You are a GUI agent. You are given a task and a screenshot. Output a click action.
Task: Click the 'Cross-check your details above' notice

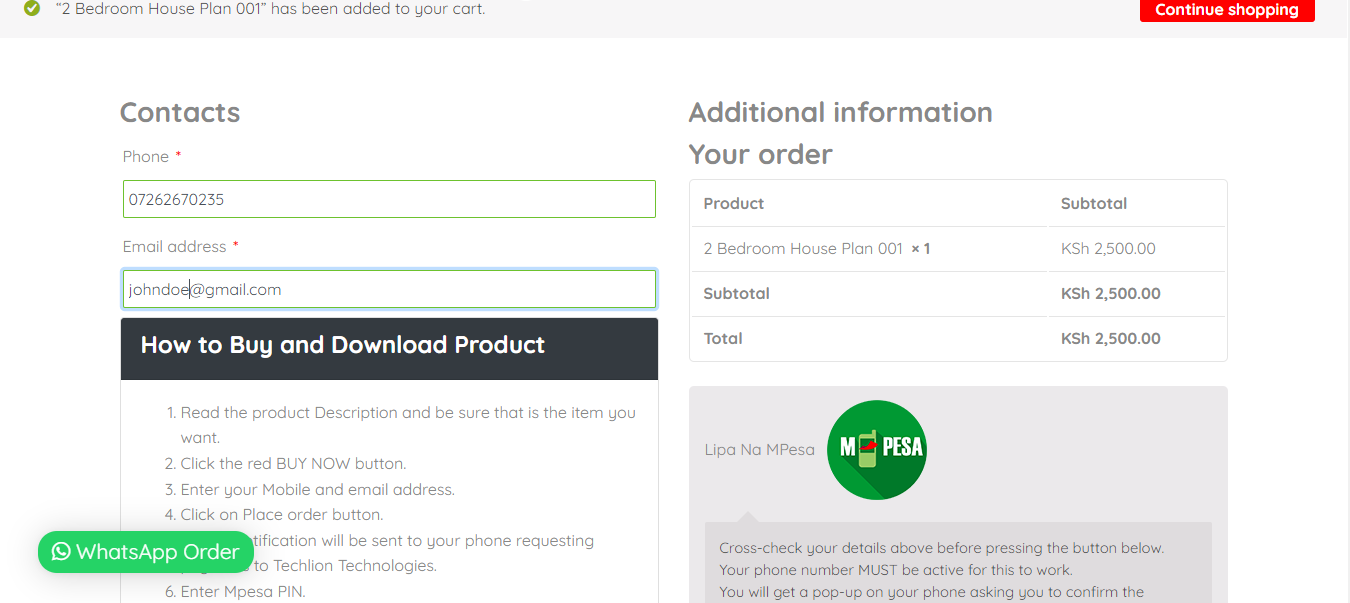[x=942, y=548]
